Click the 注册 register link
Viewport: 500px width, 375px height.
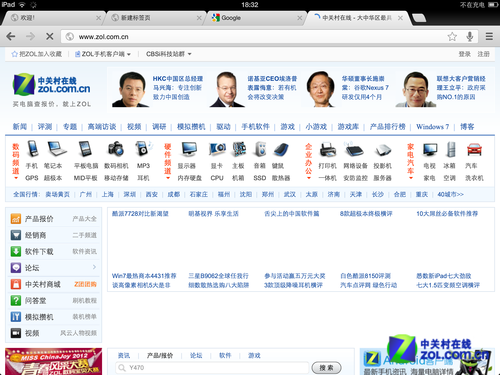click(483, 54)
